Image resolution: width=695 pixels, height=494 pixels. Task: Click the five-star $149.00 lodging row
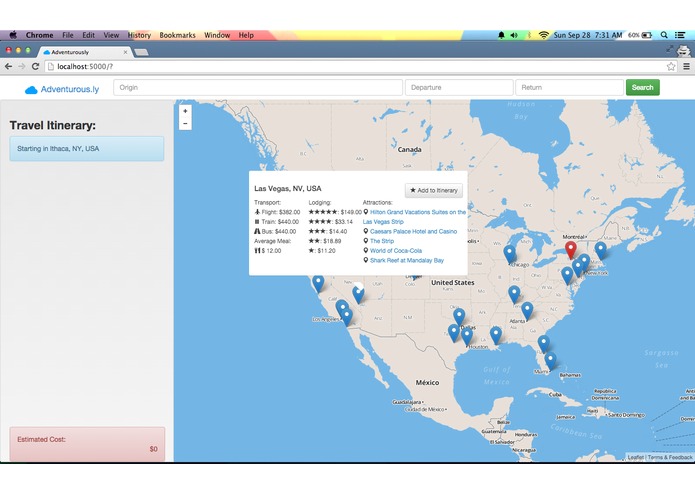(x=335, y=212)
